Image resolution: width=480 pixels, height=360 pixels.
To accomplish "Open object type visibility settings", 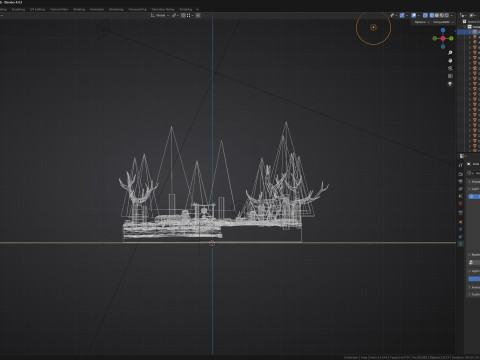I will pos(393,15).
